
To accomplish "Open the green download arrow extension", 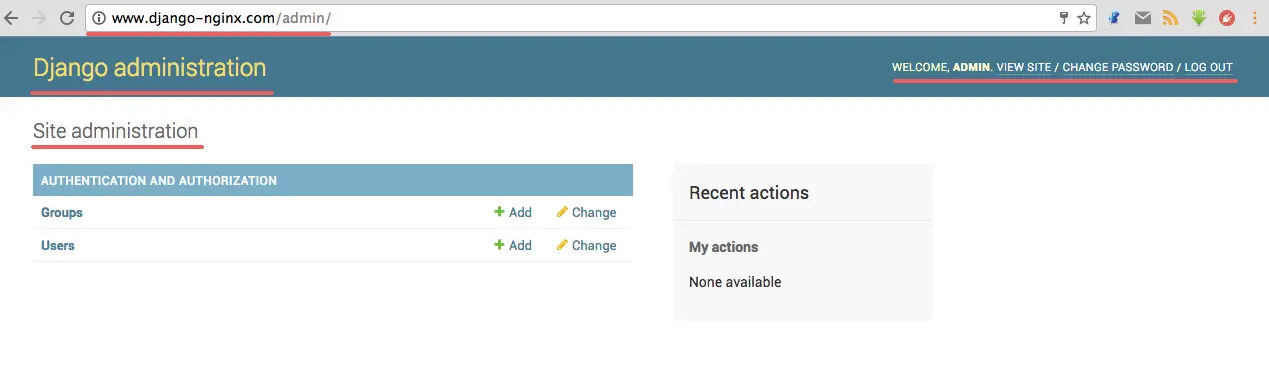I will (1198, 18).
